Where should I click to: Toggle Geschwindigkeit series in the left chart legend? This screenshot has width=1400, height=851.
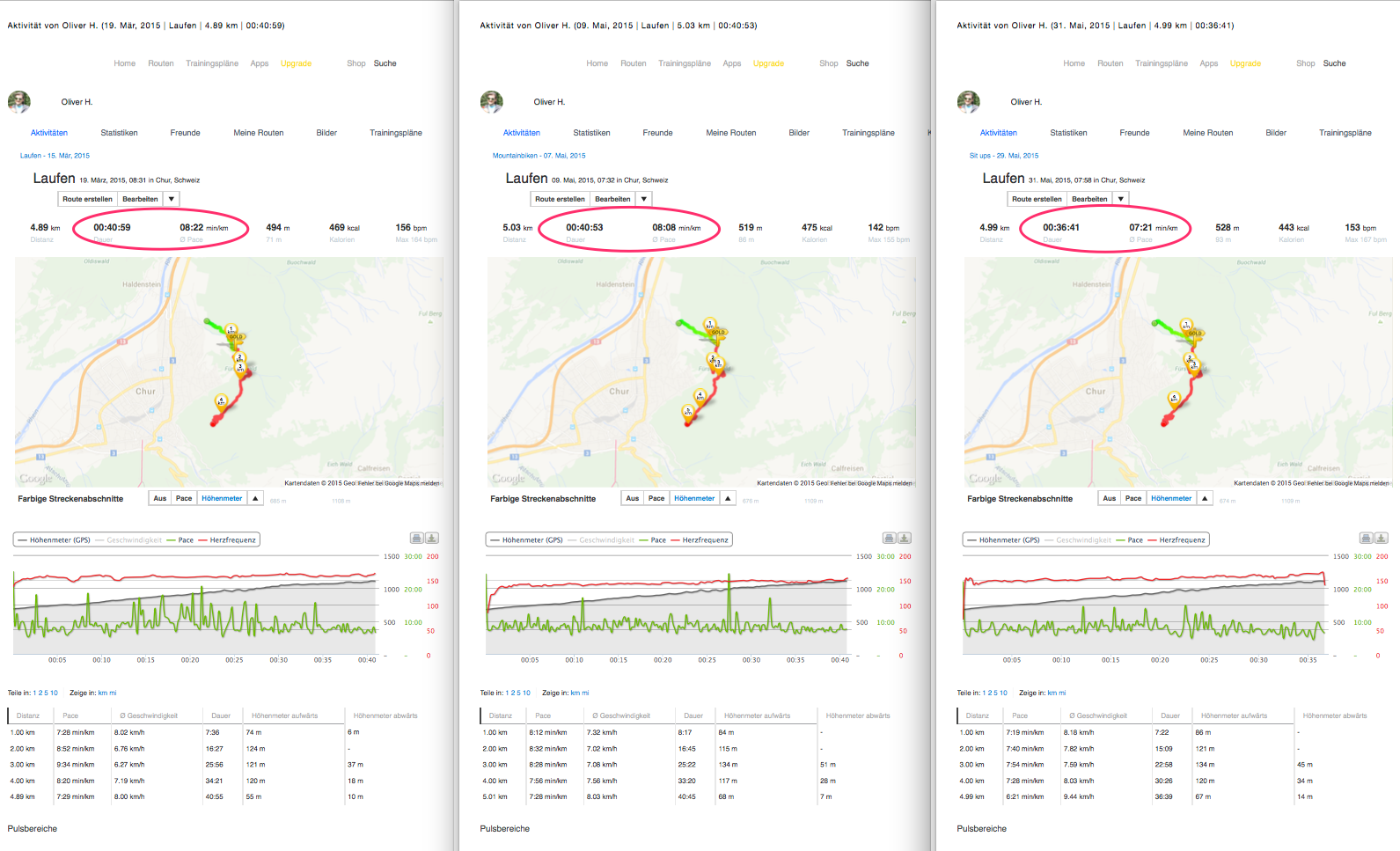(x=134, y=540)
